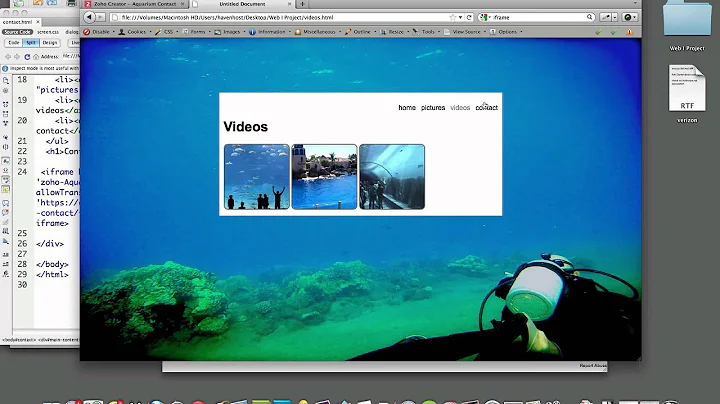
Task: Switch to Split view
Action: (x=31, y=43)
